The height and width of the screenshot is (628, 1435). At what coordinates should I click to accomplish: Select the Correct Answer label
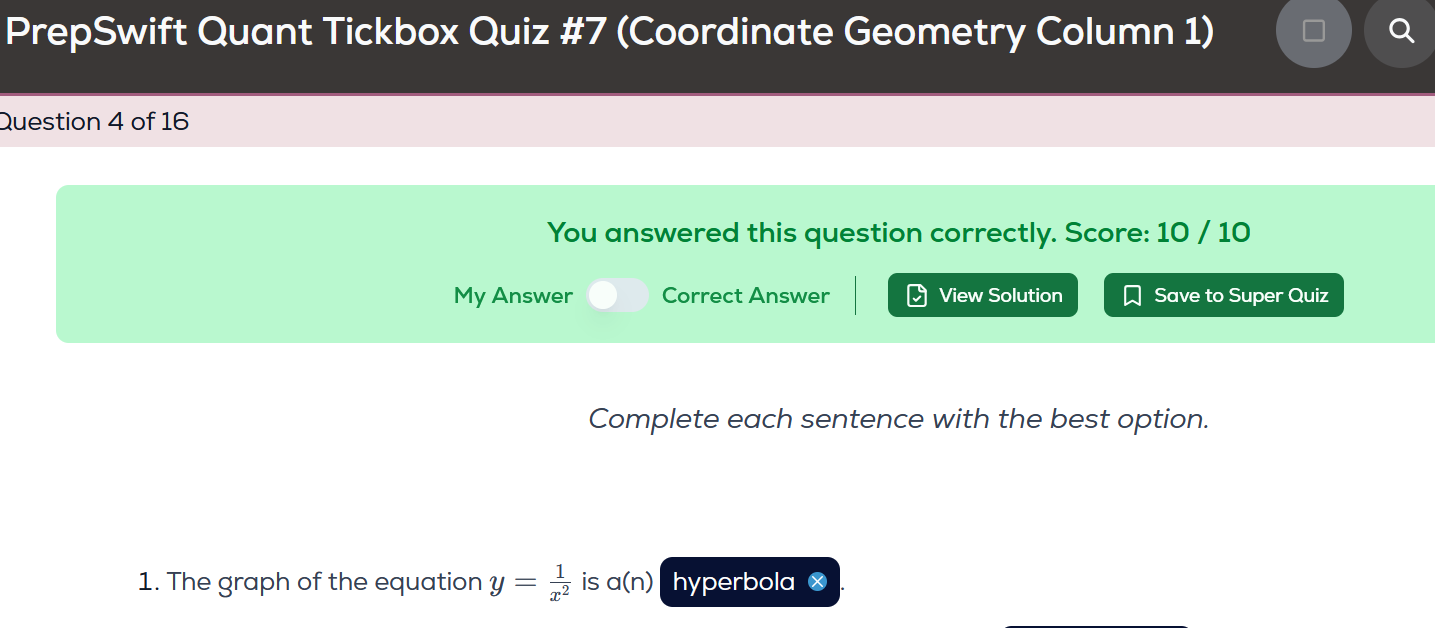[x=745, y=296]
